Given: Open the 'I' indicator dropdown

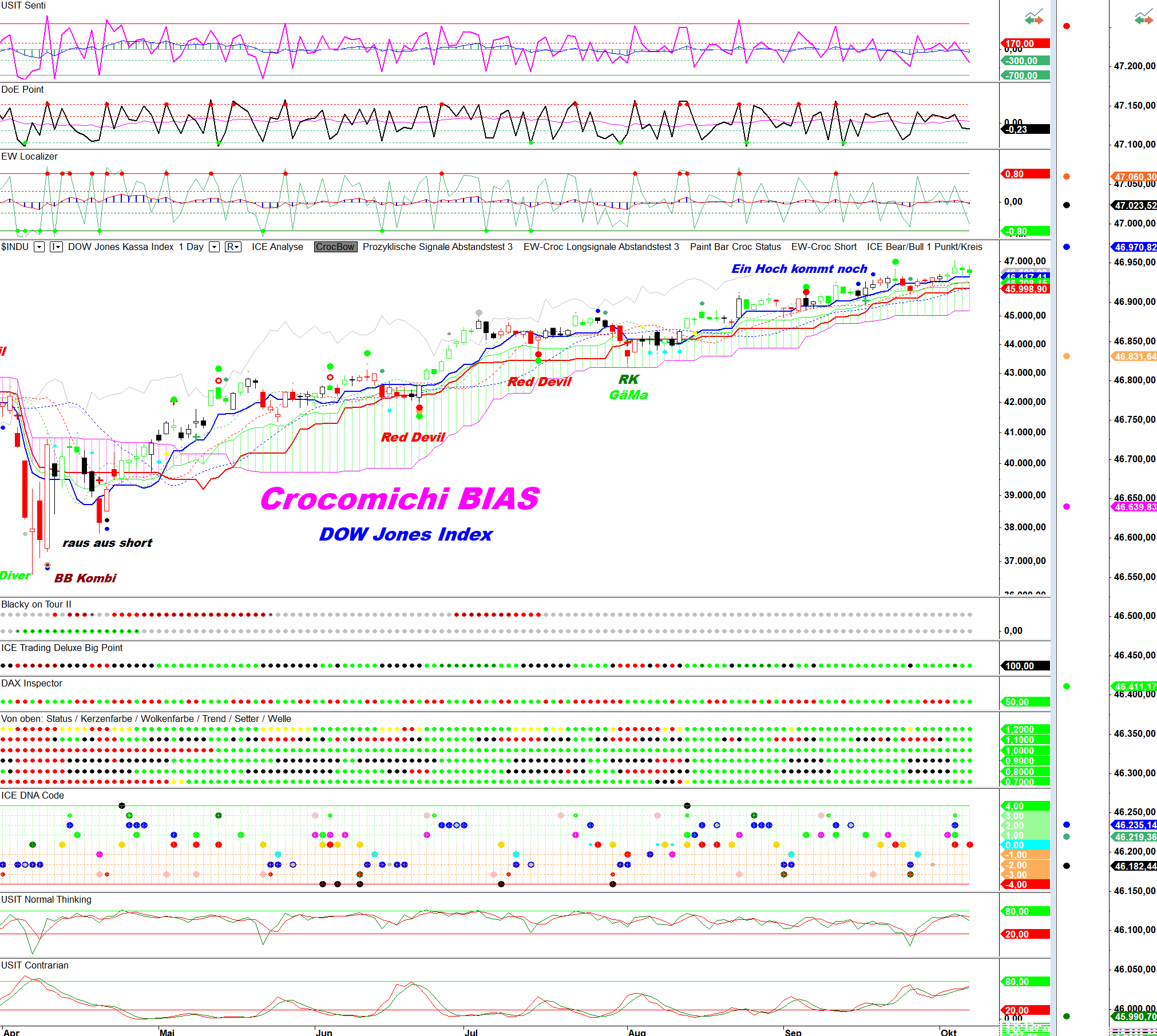Looking at the screenshot, I should coord(56,247).
